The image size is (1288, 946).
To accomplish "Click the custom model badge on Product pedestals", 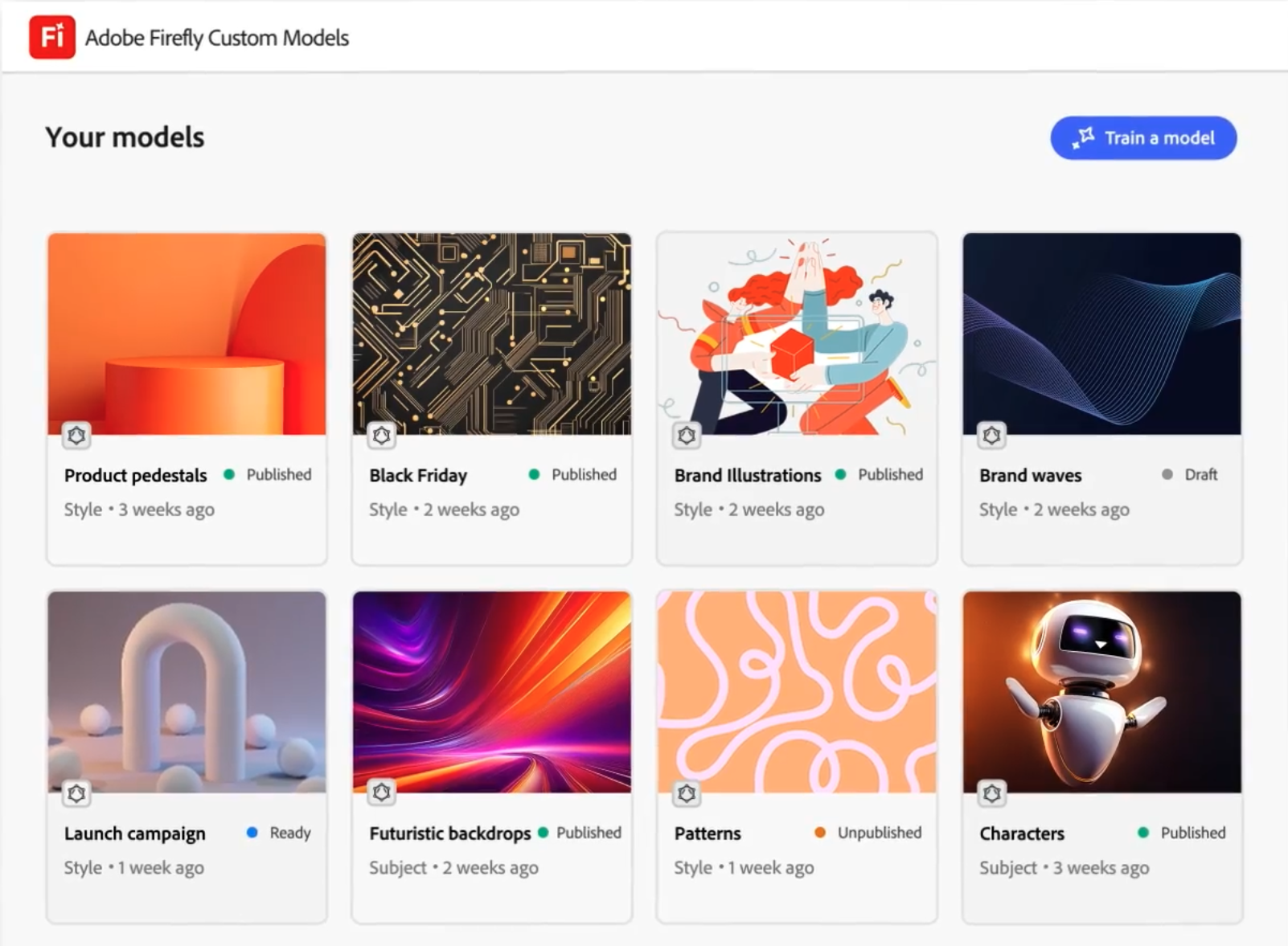I will point(76,436).
